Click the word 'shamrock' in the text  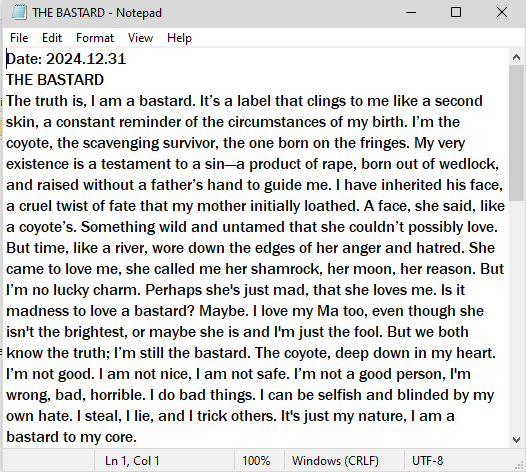click(x=286, y=269)
